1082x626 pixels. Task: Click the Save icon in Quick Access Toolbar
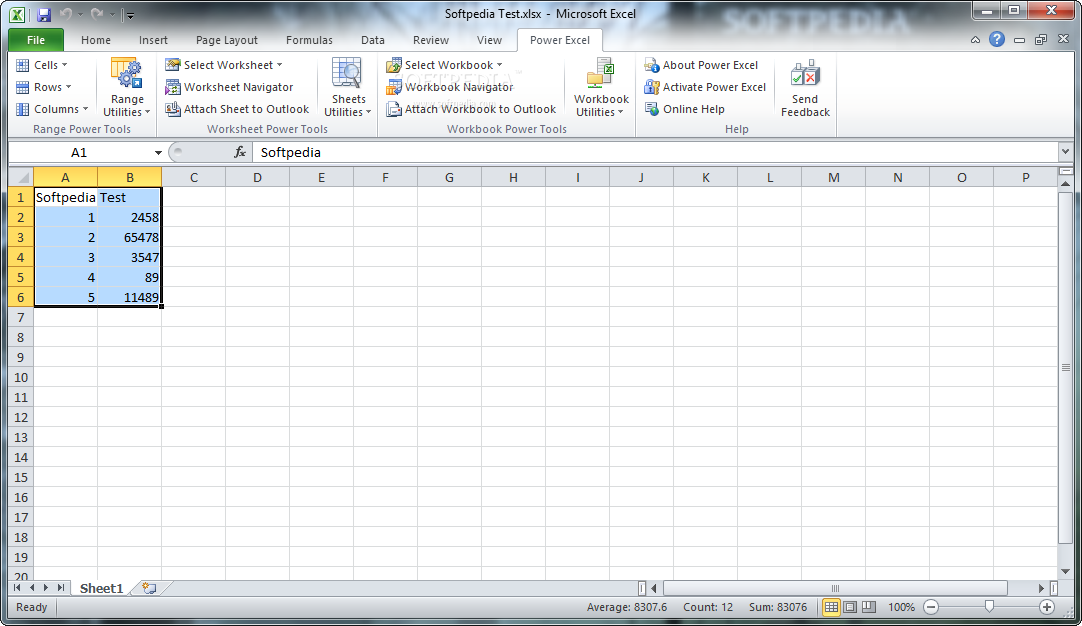pos(44,14)
